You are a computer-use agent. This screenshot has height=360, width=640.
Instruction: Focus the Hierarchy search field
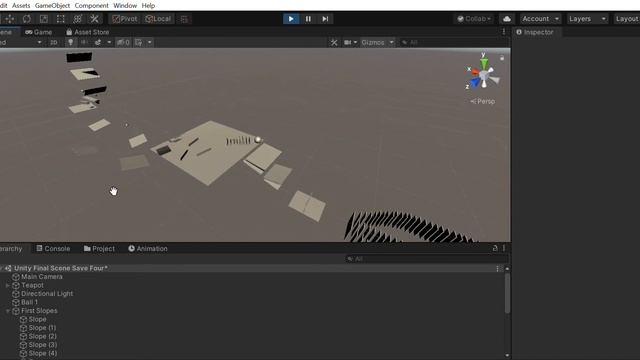[x=427, y=259]
